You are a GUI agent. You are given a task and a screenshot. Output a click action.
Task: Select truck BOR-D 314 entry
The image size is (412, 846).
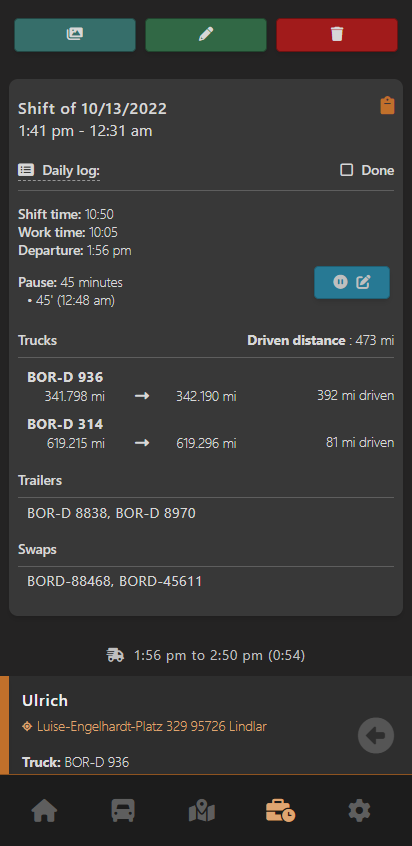coord(211,434)
